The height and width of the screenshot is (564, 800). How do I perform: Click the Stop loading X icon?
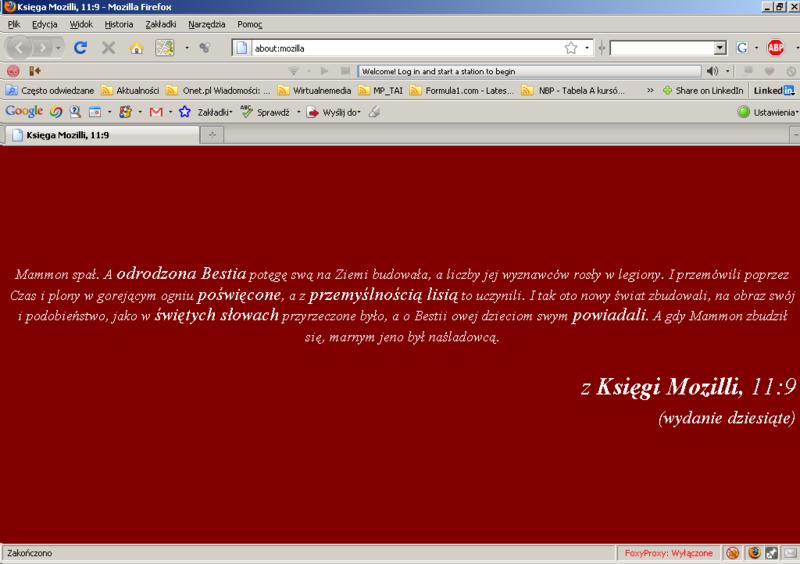pos(108,47)
